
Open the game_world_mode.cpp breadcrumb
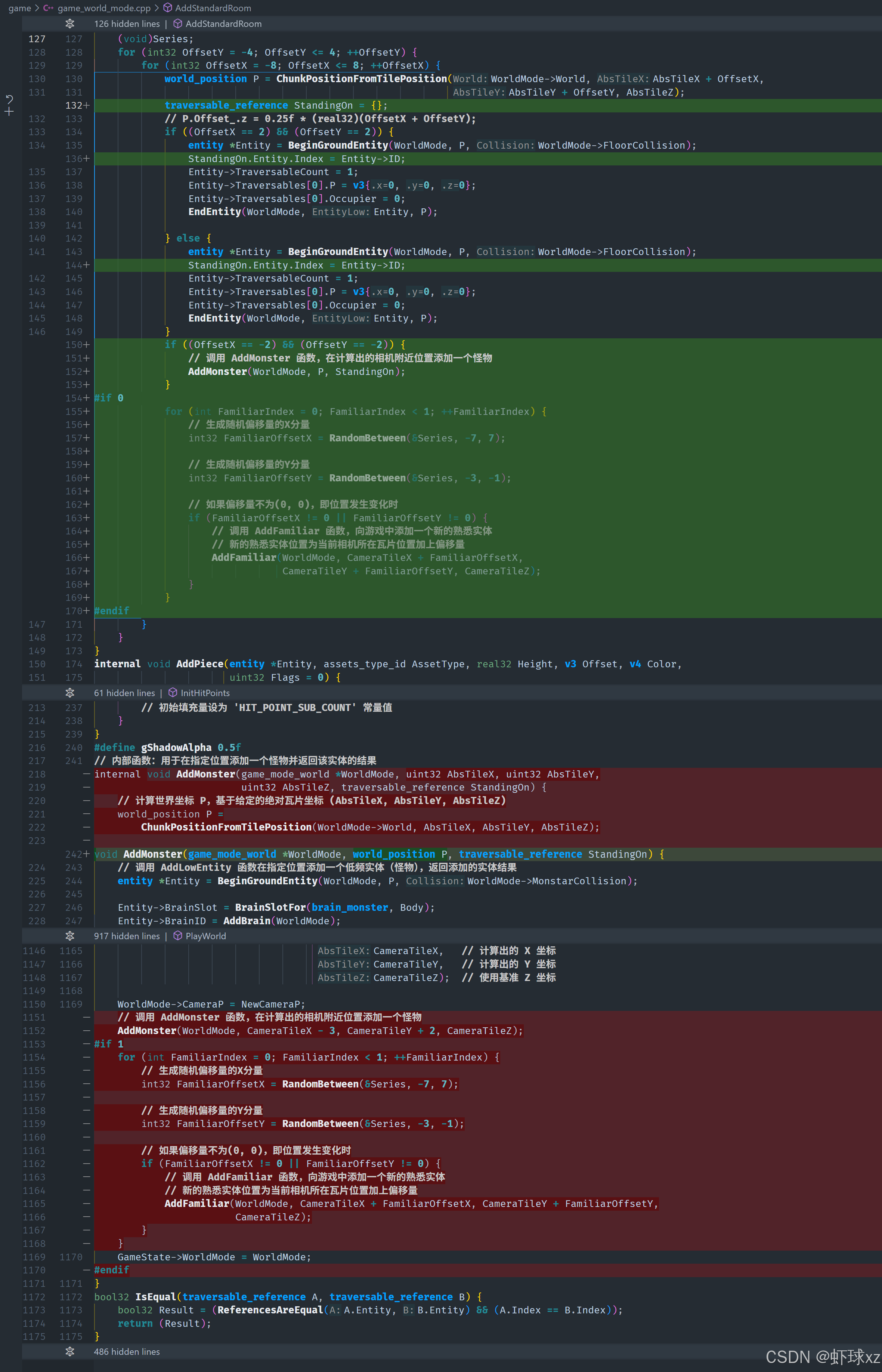(103, 8)
